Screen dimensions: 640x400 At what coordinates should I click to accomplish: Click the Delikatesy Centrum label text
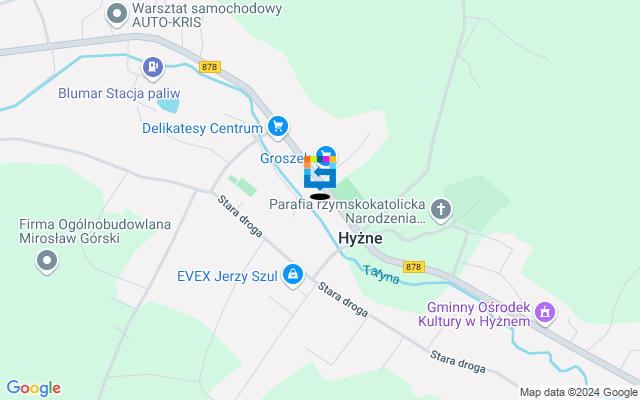[202, 128]
